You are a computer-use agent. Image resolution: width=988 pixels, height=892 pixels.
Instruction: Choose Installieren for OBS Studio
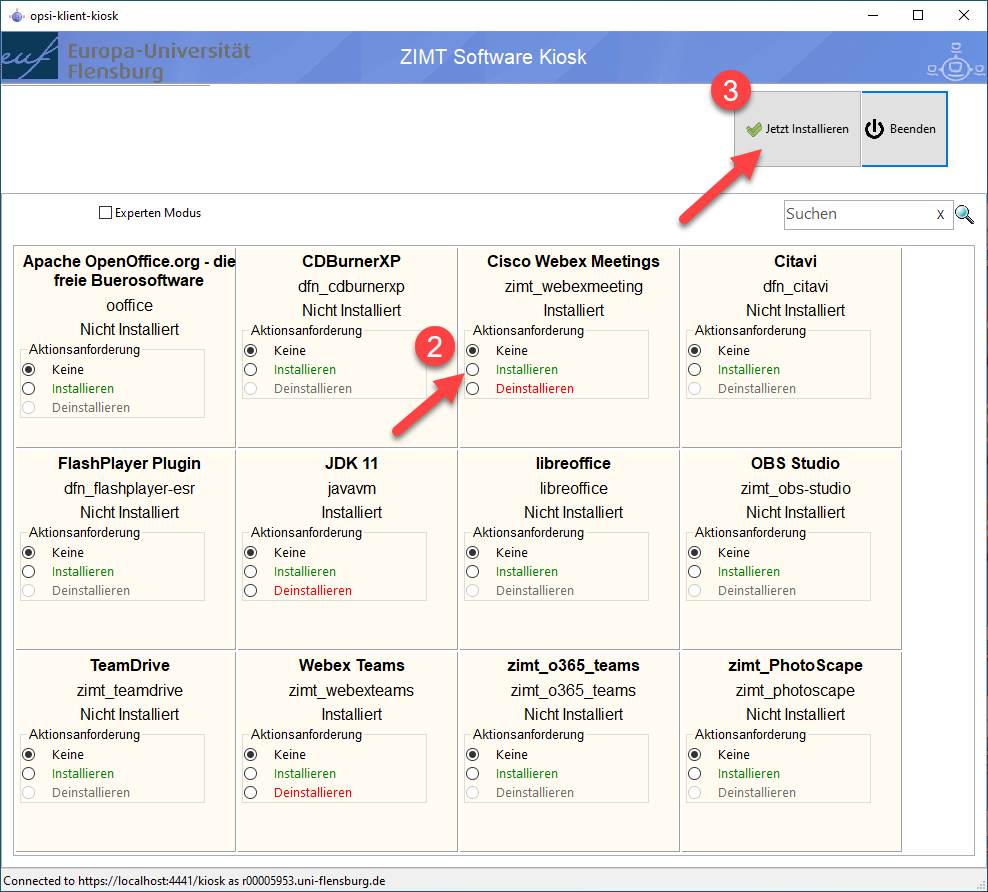(x=695, y=572)
